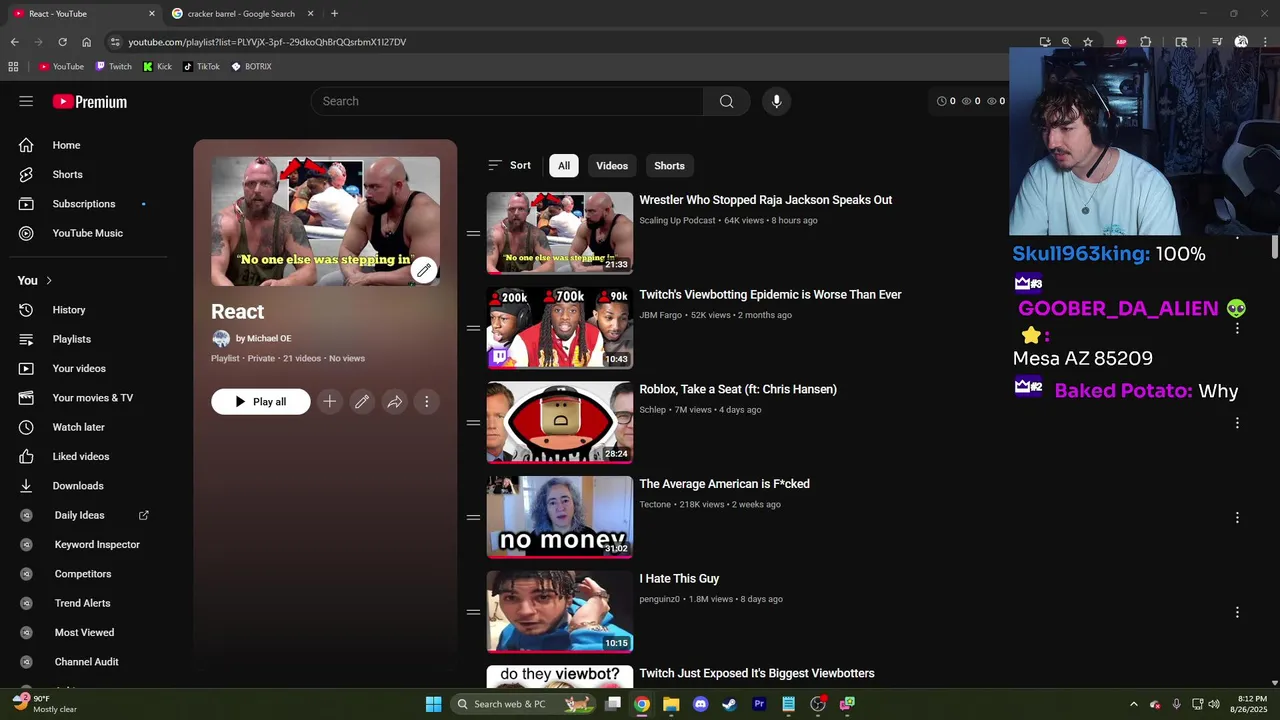The image size is (1280, 720).
Task: Open 'Twitch Just Exposed It's Biggest Viewbotters'
Action: 757,673
